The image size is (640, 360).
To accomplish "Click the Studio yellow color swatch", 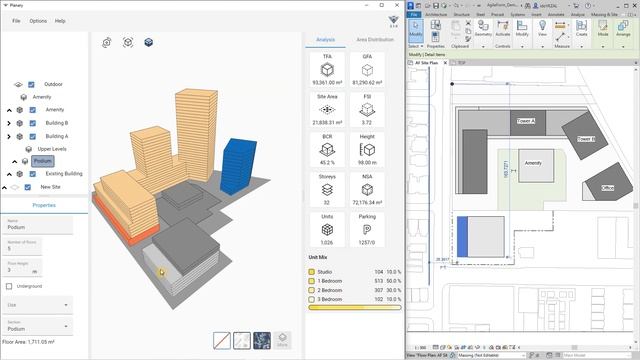I will pyautogui.click(x=311, y=272).
